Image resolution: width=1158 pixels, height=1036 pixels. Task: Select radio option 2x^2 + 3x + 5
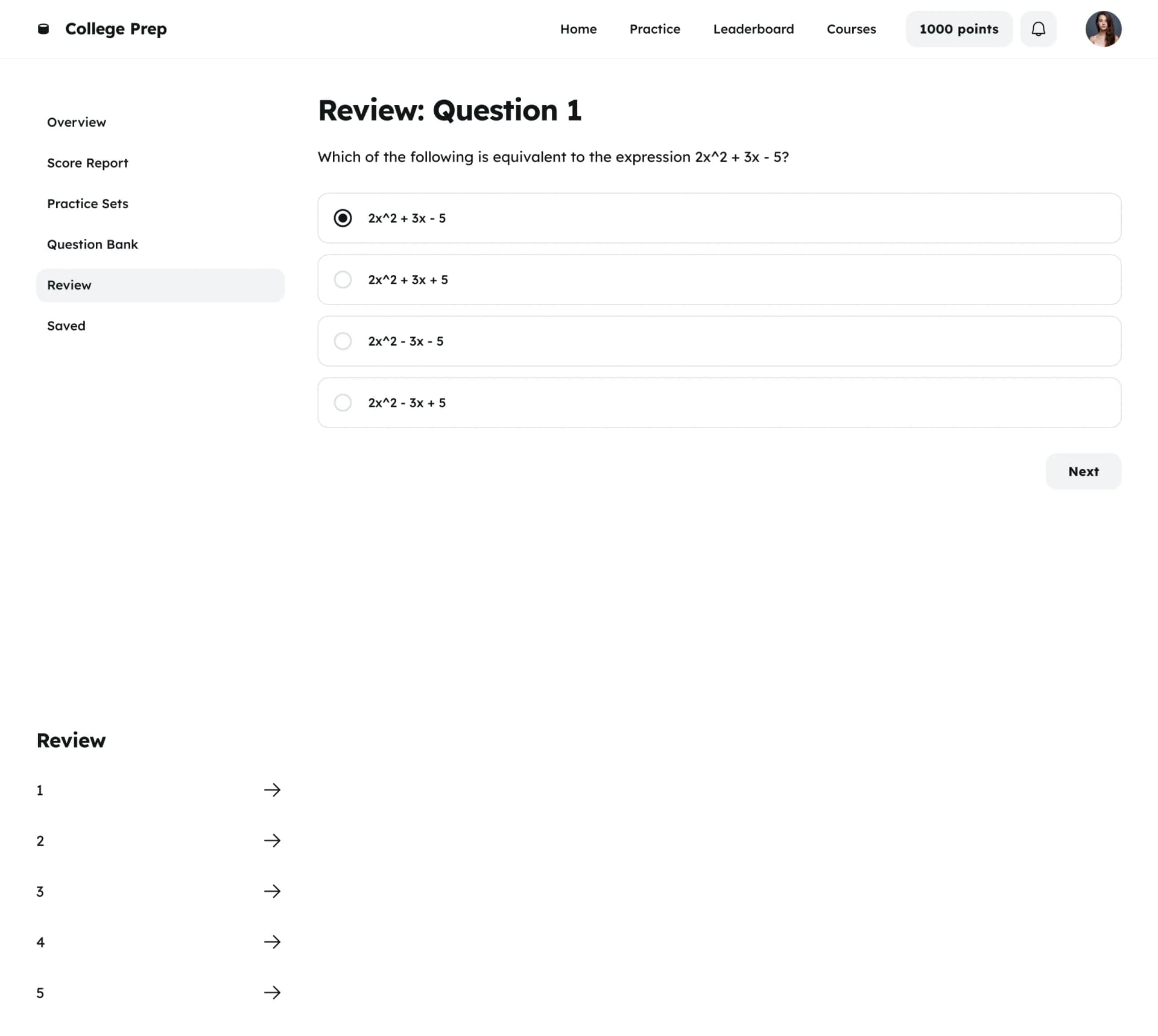[343, 280]
